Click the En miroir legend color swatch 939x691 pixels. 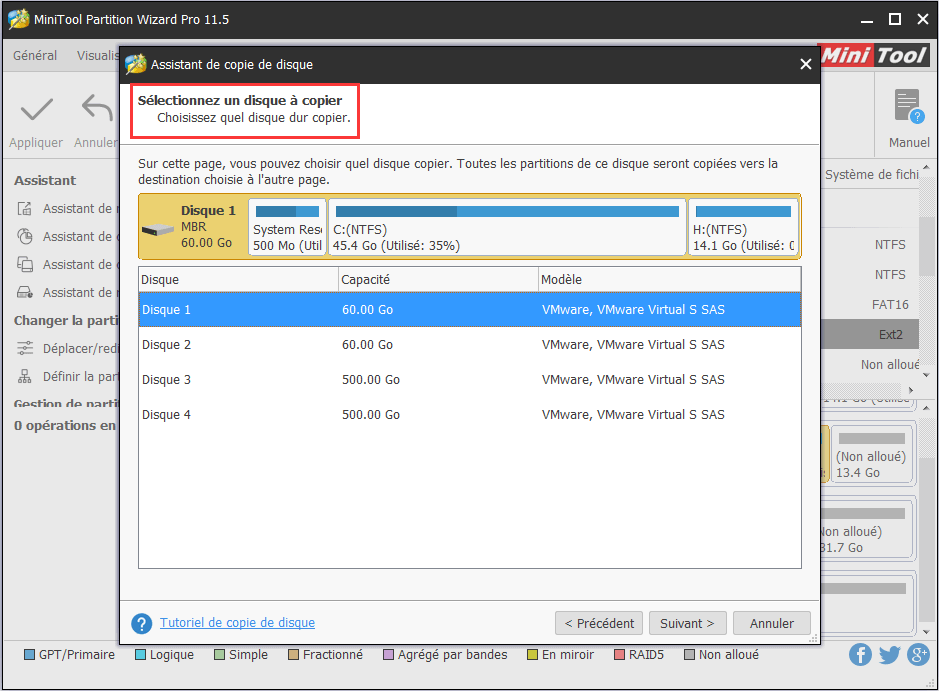[x=532, y=654]
